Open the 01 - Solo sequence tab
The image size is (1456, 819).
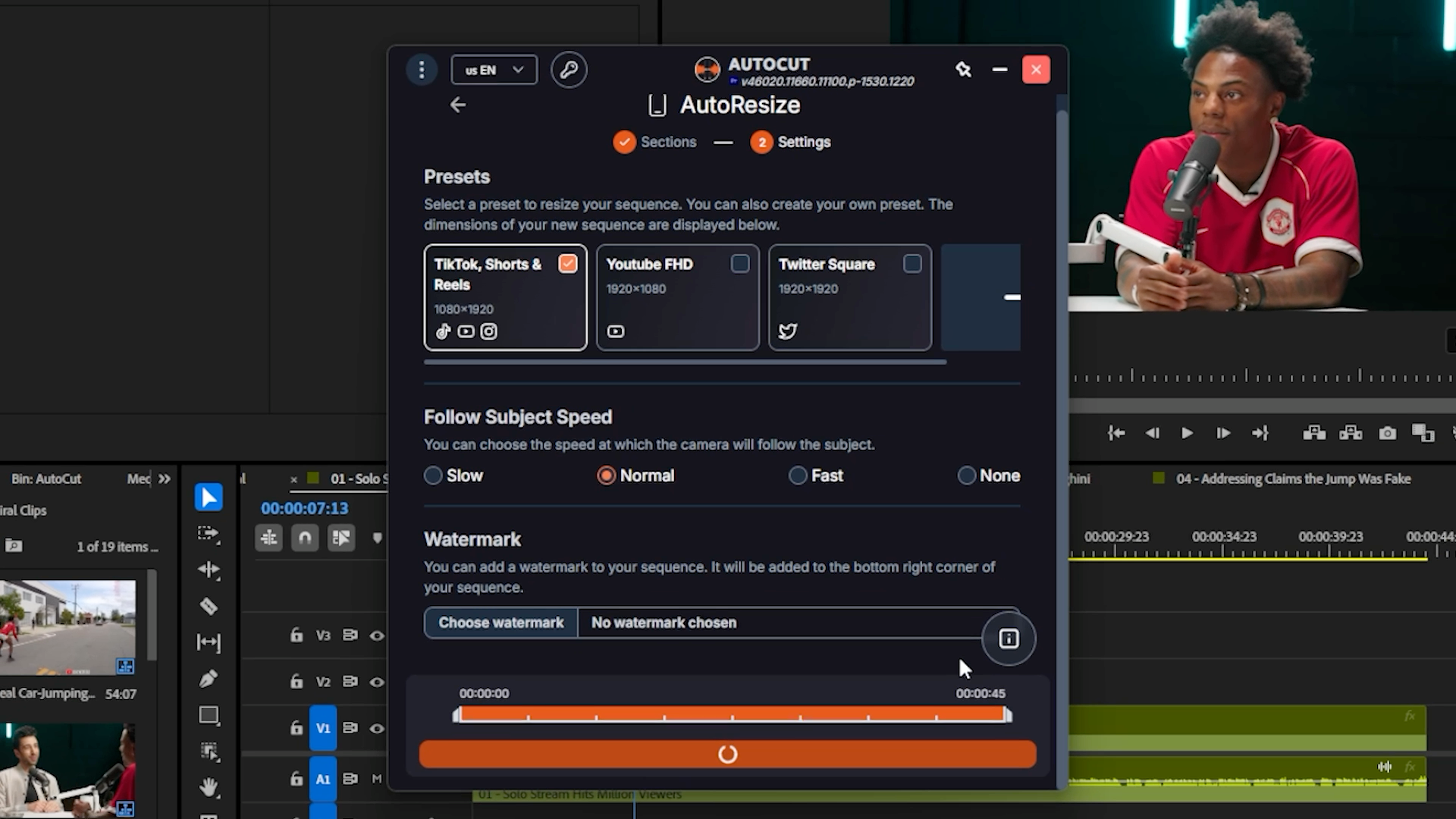click(359, 479)
